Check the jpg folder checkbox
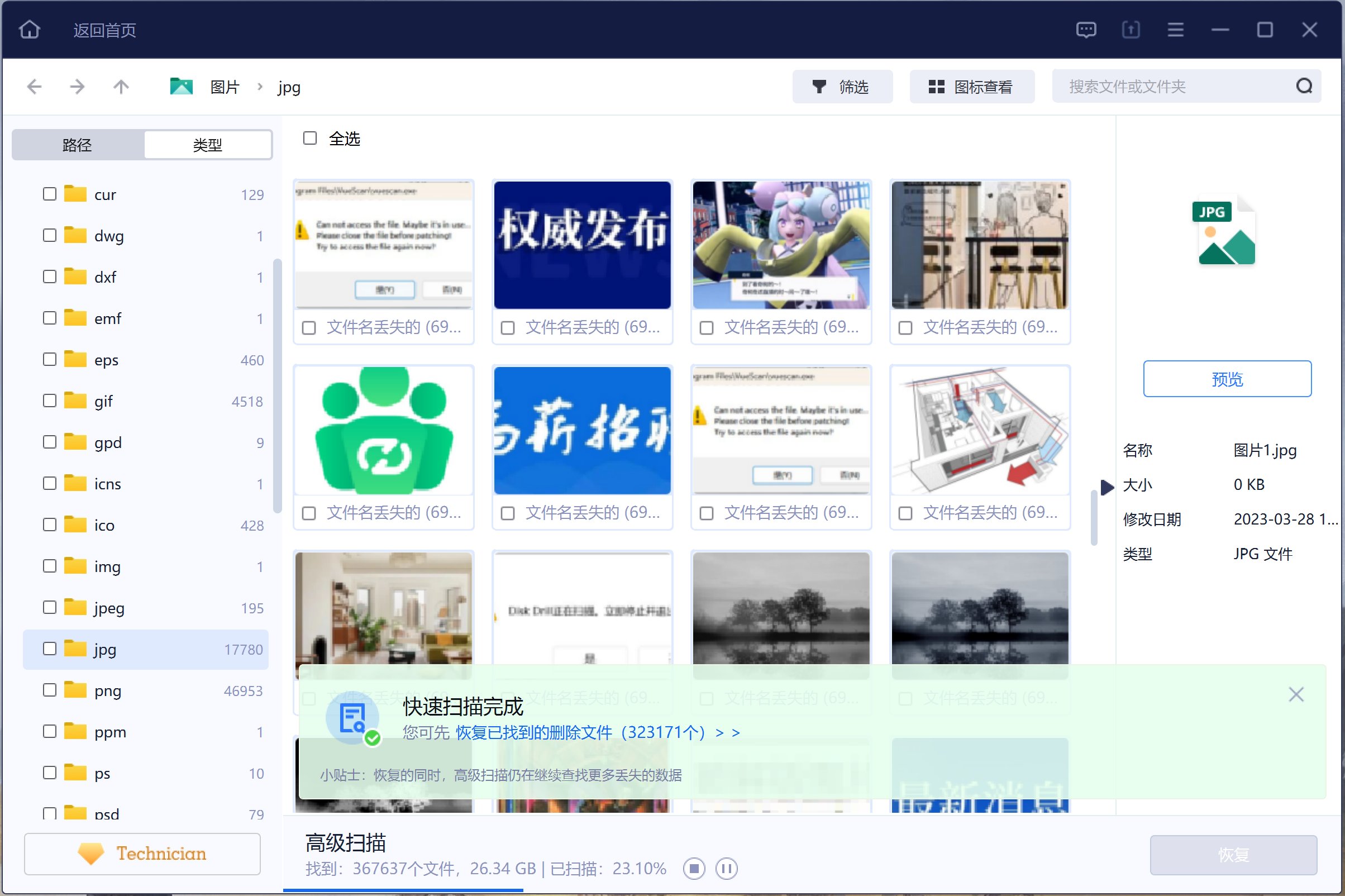Viewport: 1345px width, 896px height. (50, 649)
